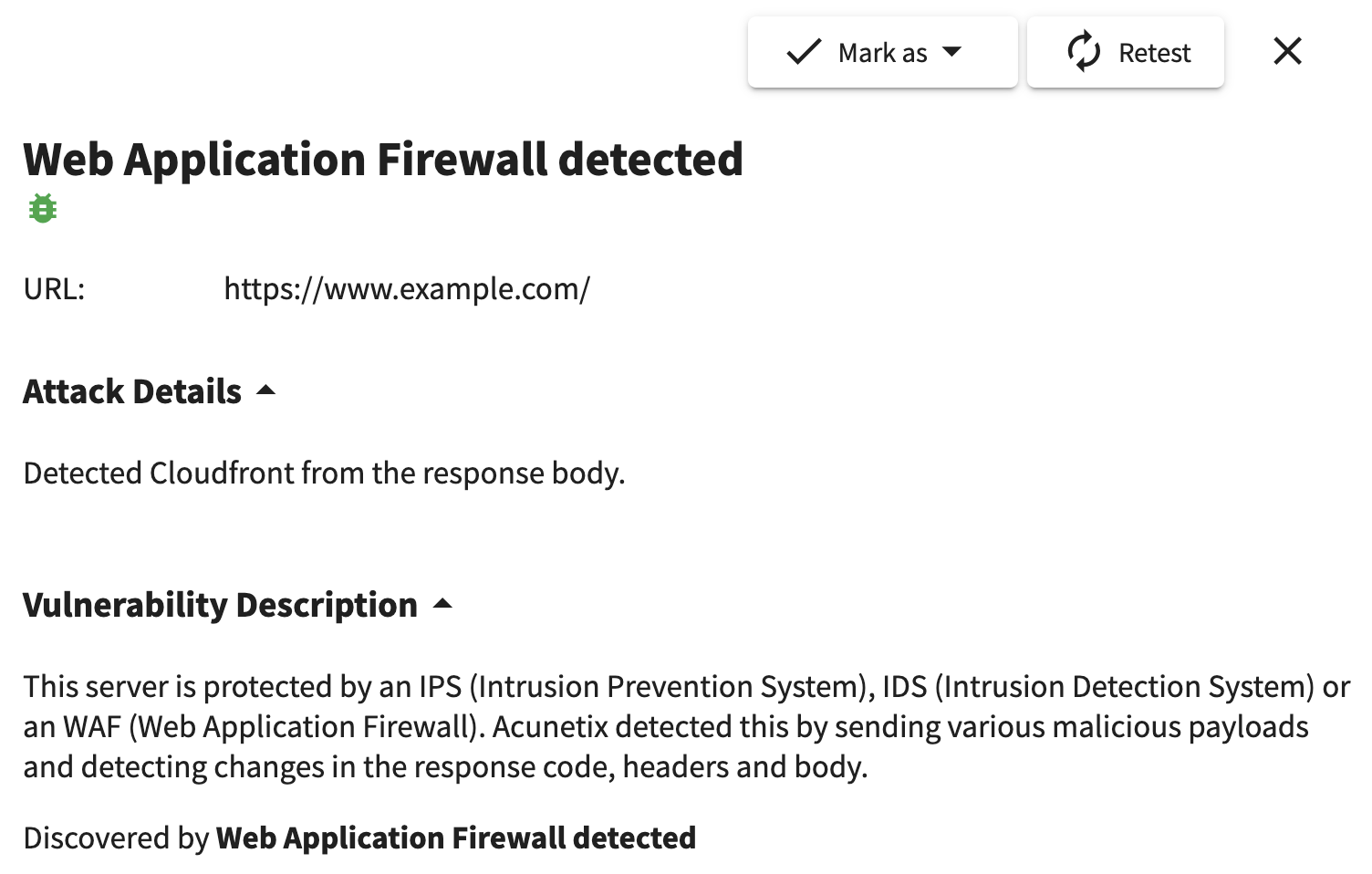
Task: Click the circular retest arrows icon
Action: (x=1083, y=52)
